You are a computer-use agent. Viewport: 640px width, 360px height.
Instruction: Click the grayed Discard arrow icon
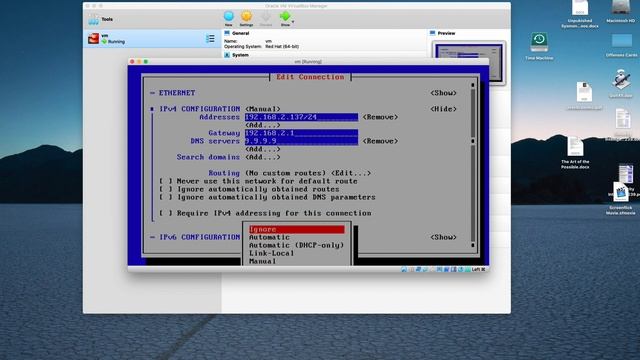point(266,16)
